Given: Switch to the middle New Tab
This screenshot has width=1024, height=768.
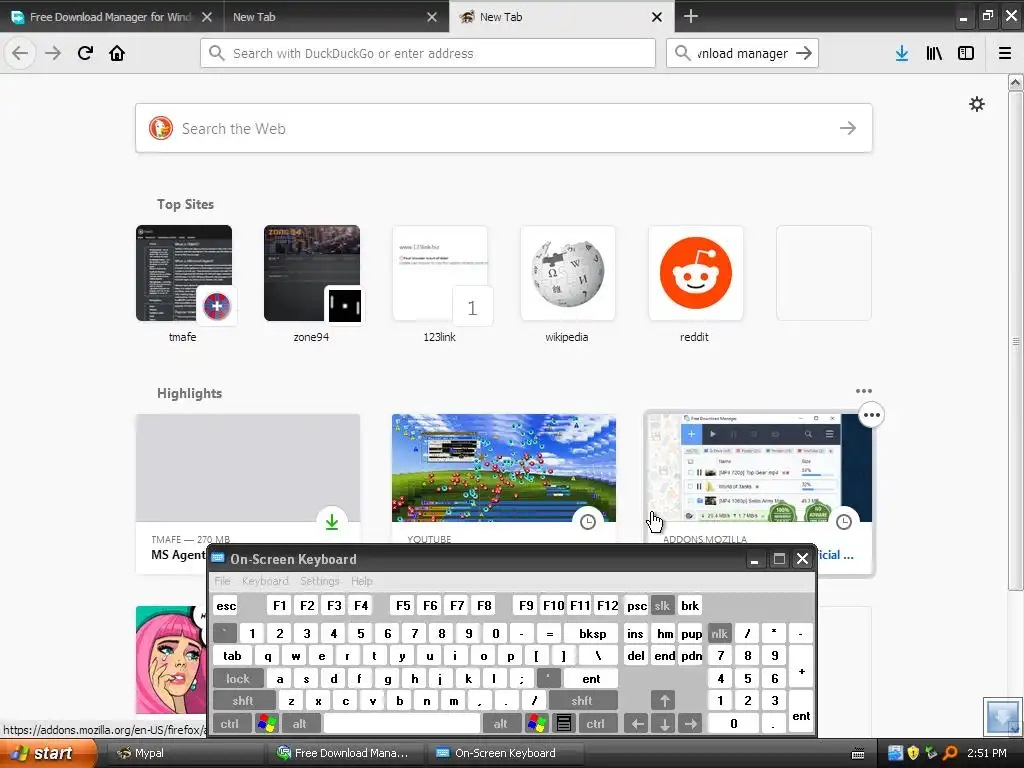Looking at the screenshot, I should pyautogui.click(x=334, y=16).
